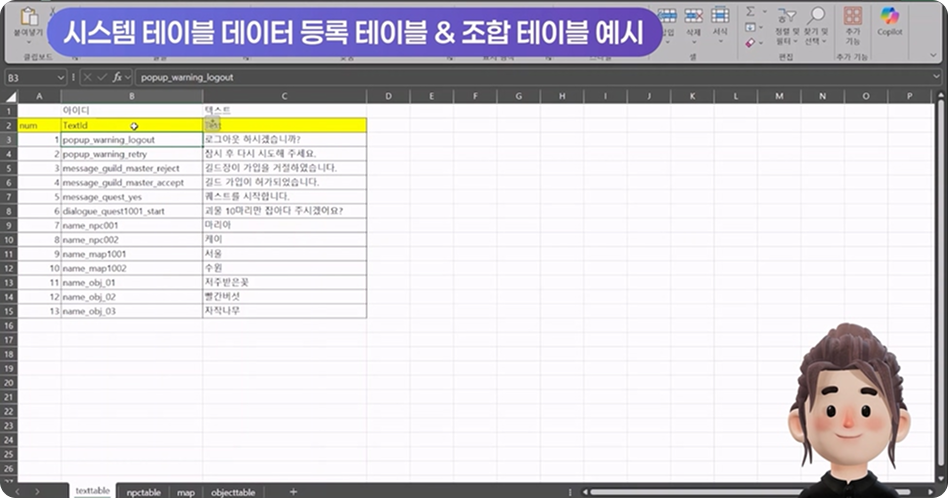Expand the Name Box dropdown arrow
Viewport: 948px width, 498px height.
pos(60,77)
